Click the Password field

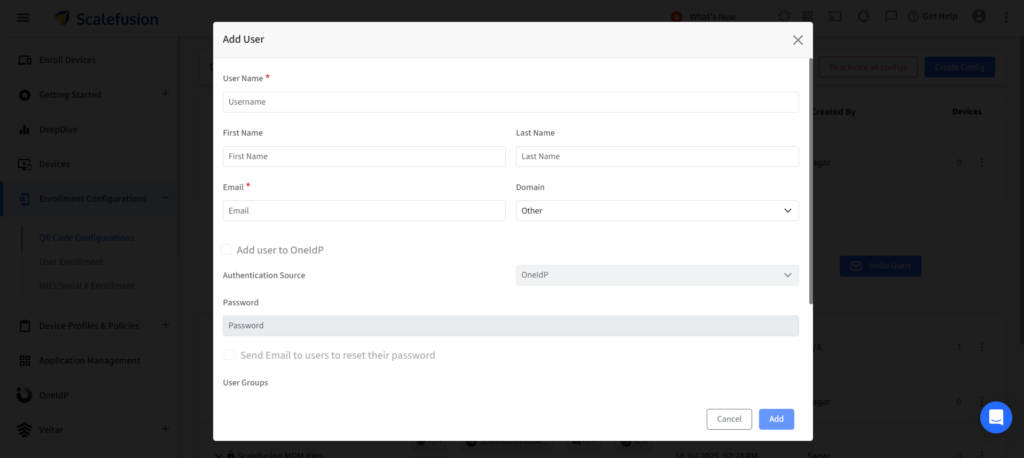tap(511, 325)
